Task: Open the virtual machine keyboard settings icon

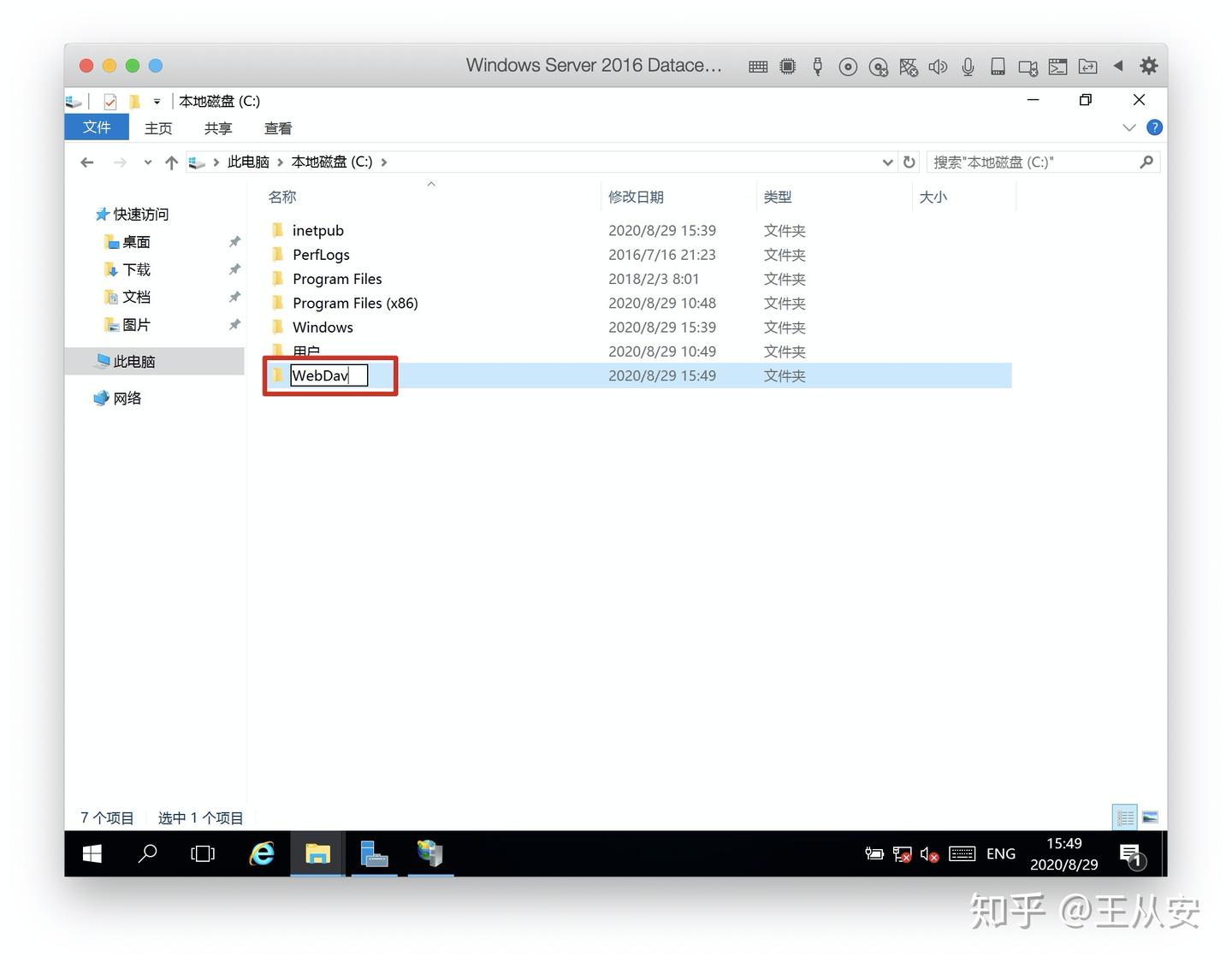Action: point(758,66)
